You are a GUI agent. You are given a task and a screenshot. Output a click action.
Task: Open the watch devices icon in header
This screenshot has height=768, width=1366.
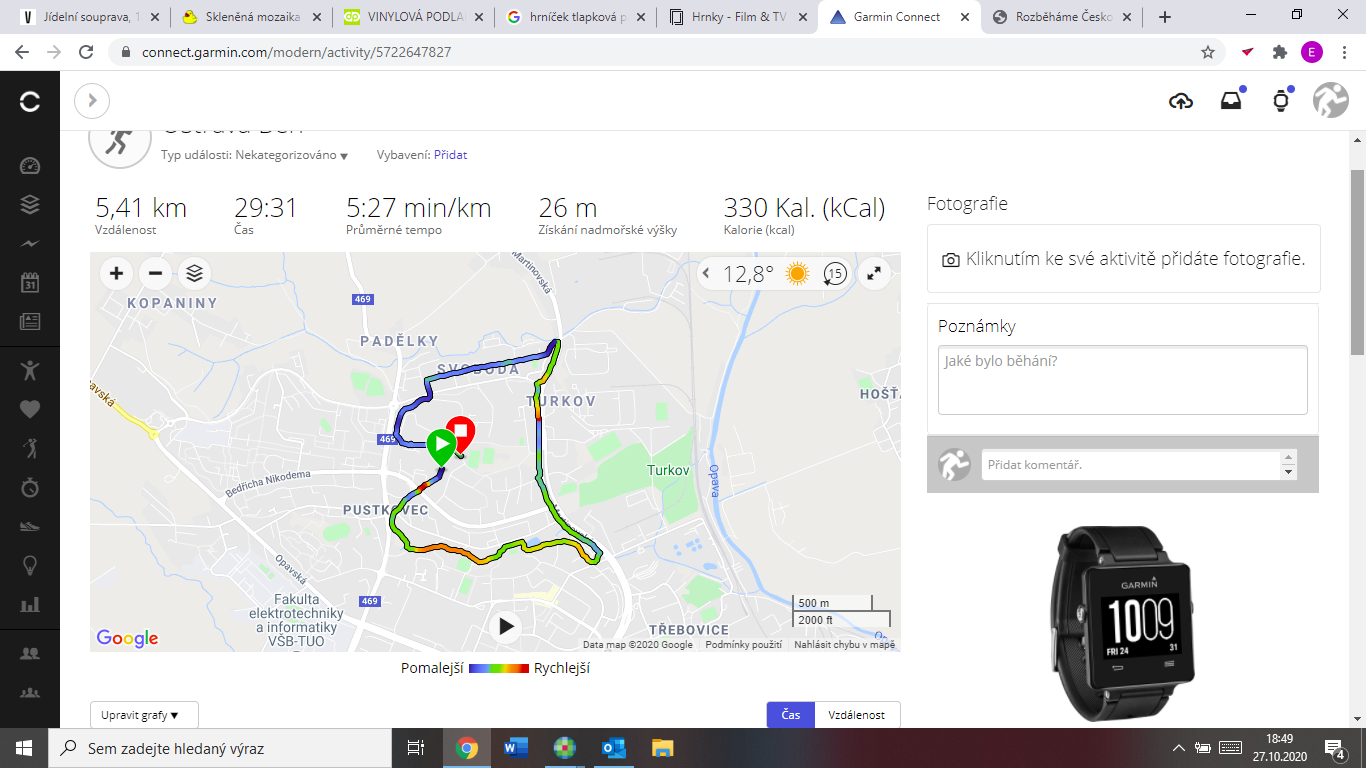tap(1281, 101)
